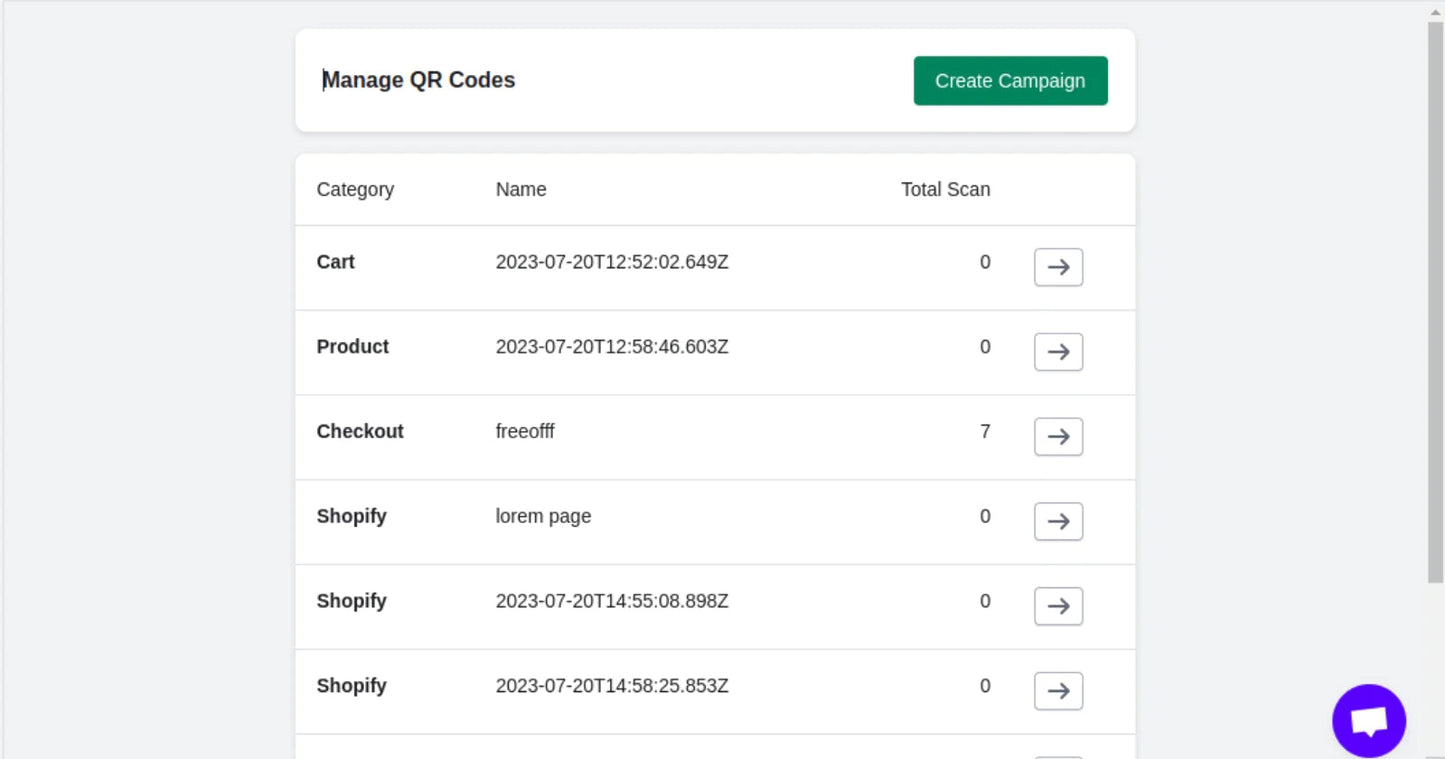The height and width of the screenshot is (759, 1445).
Task: Click the 2023-07-20T12:58:46.603Z name
Action: click(612, 347)
